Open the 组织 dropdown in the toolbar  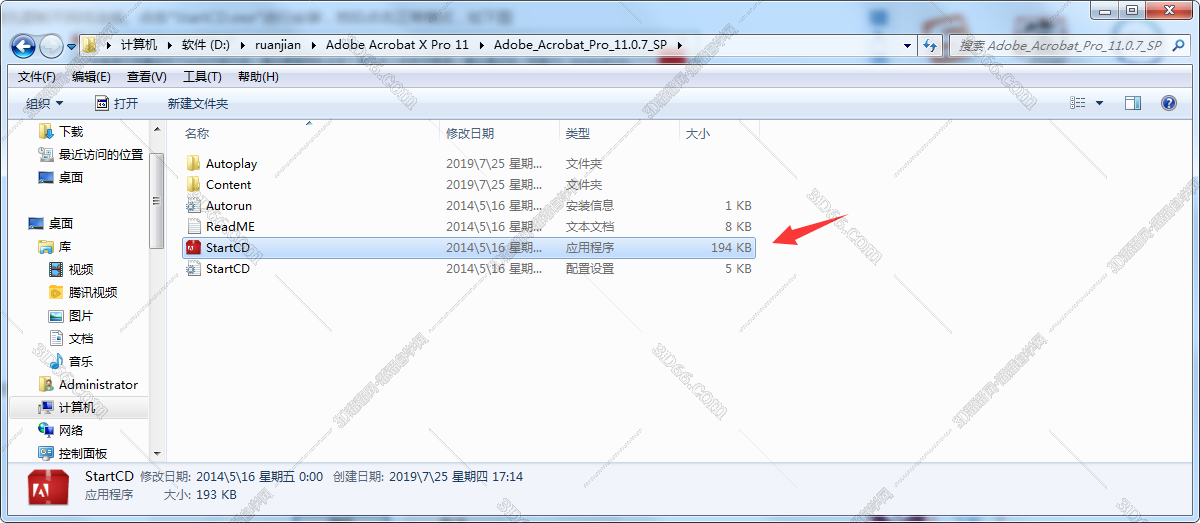click(x=44, y=103)
